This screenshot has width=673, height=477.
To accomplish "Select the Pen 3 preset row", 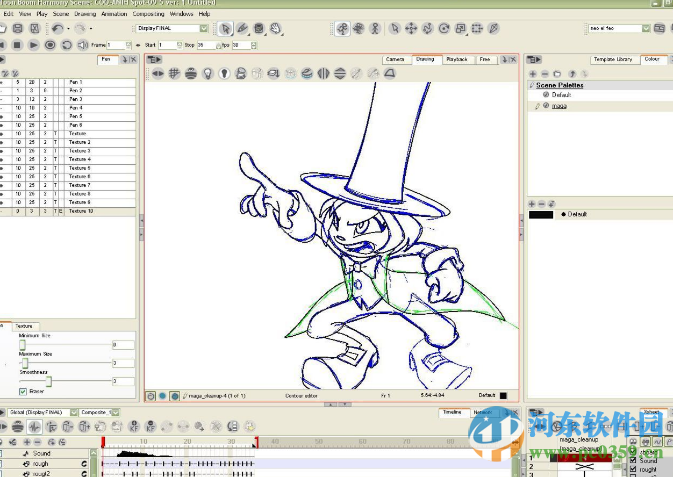I will [x=68, y=99].
